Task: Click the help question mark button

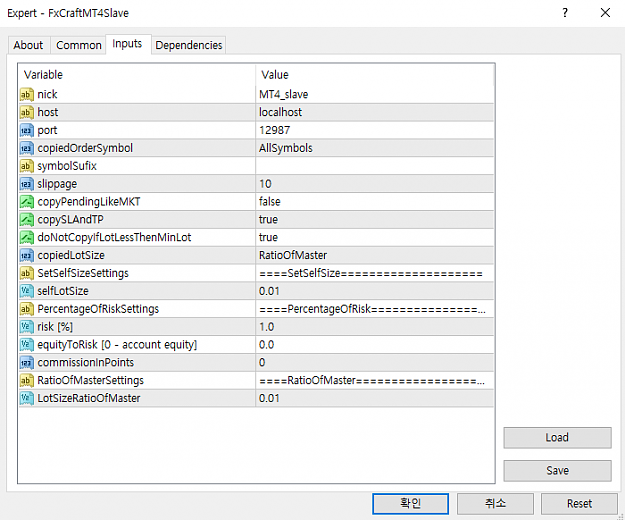Action: click(565, 13)
